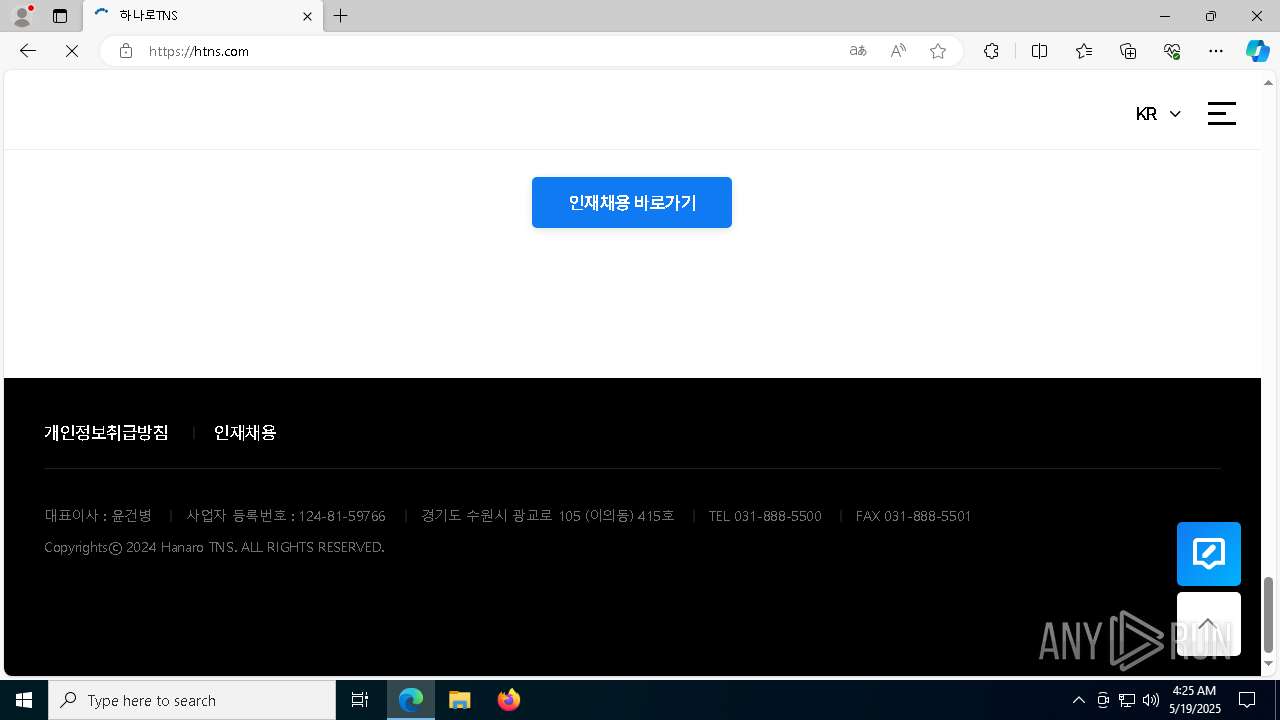Open Settings and more menu

[x=1216, y=51]
